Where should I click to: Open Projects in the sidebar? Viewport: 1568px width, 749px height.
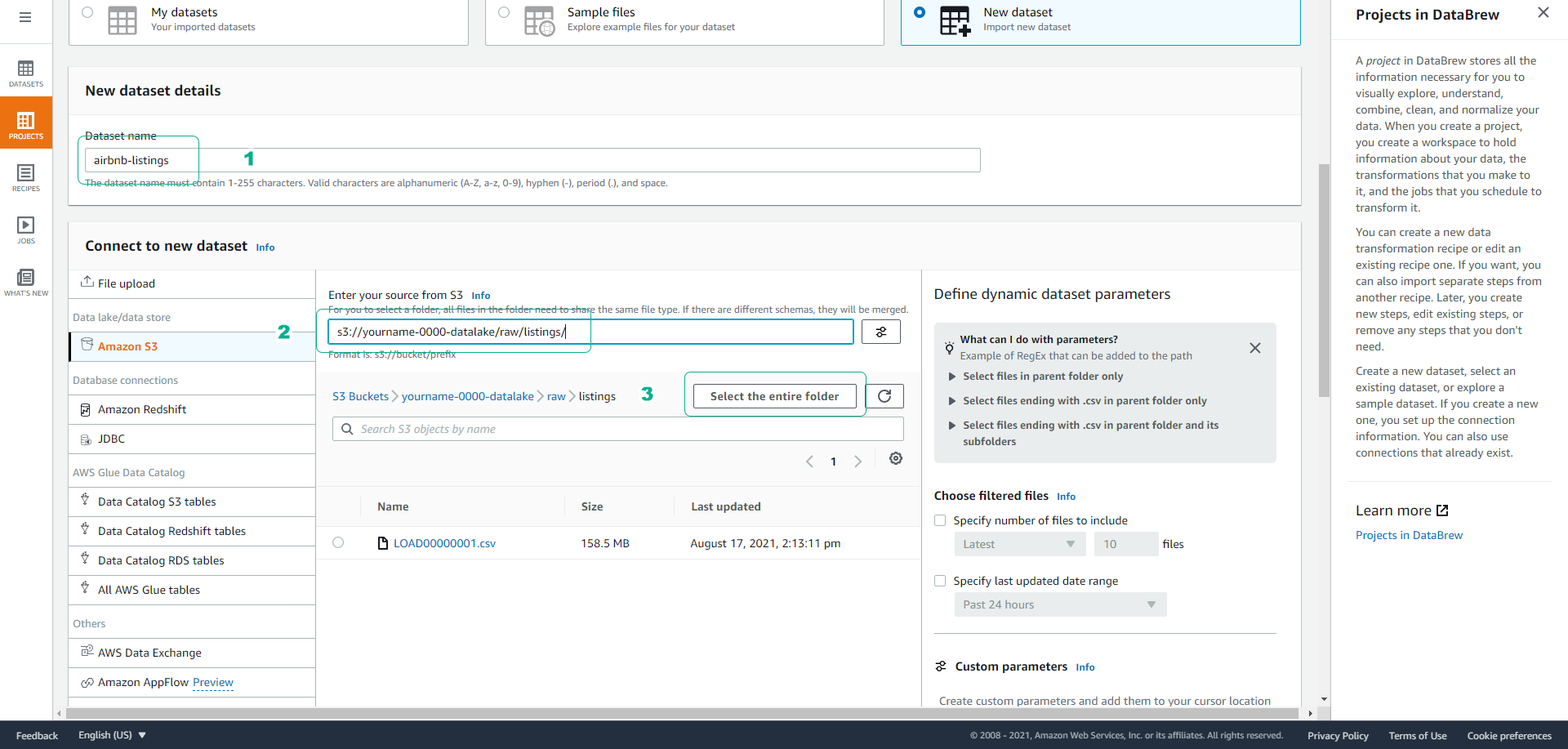tap(26, 124)
